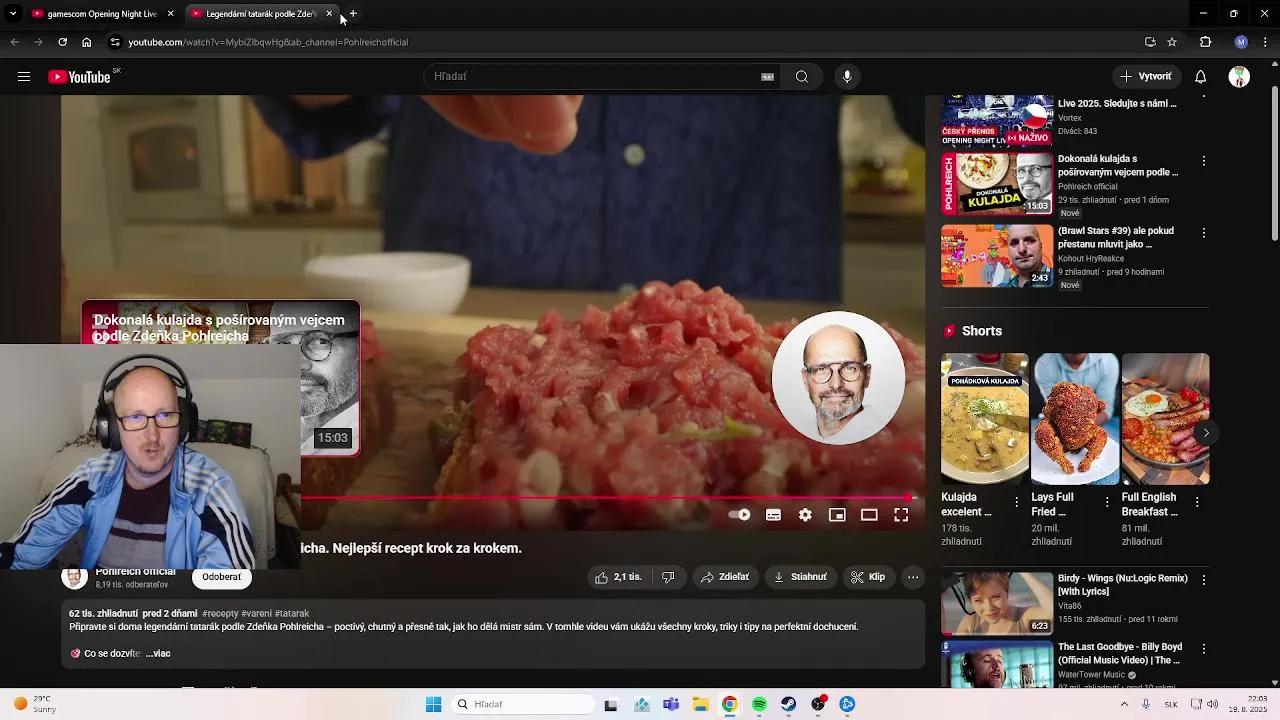Open options for Birdy - Wings video
This screenshot has height=720, width=1280.
tap(1204, 580)
